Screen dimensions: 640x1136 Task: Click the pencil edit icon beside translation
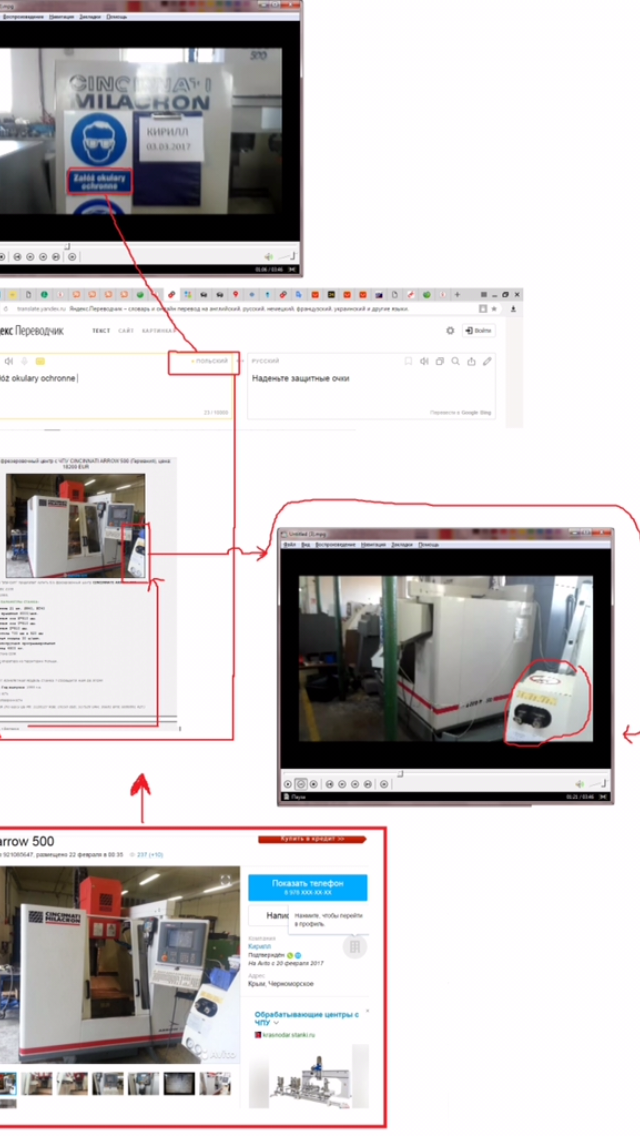[487, 361]
